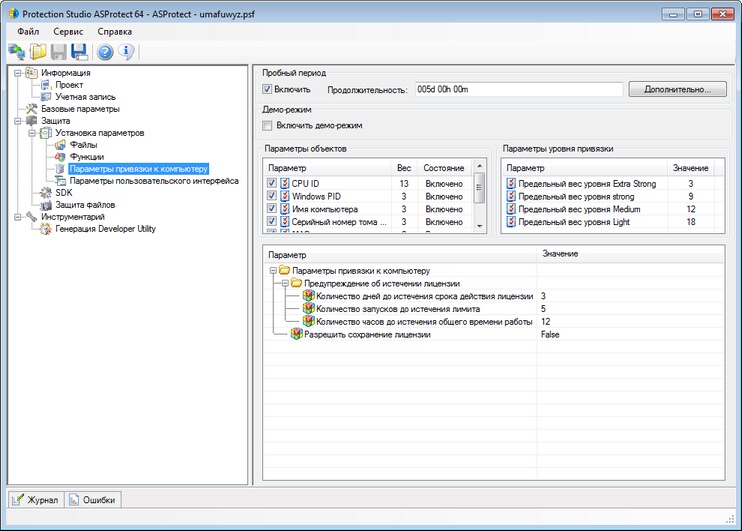Image resolution: width=742 pixels, height=531 pixels.
Task: Click the Включено state of Windows PID
Action: [444, 196]
